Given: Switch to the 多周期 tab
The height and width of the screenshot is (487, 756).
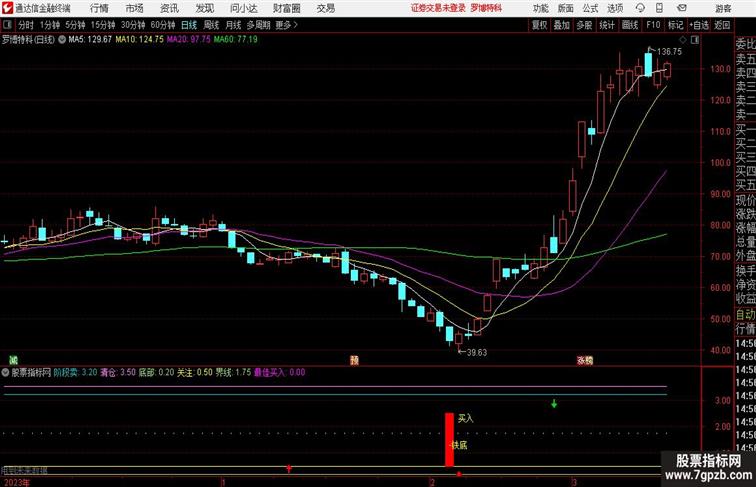Looking at the screenshot, I should (258, 25).
